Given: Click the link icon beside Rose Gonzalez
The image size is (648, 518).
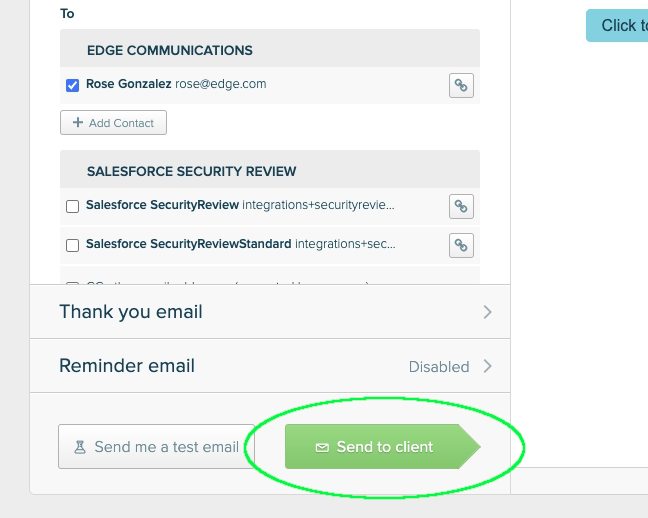Looking at the screenshot, I should pos(461,85).
